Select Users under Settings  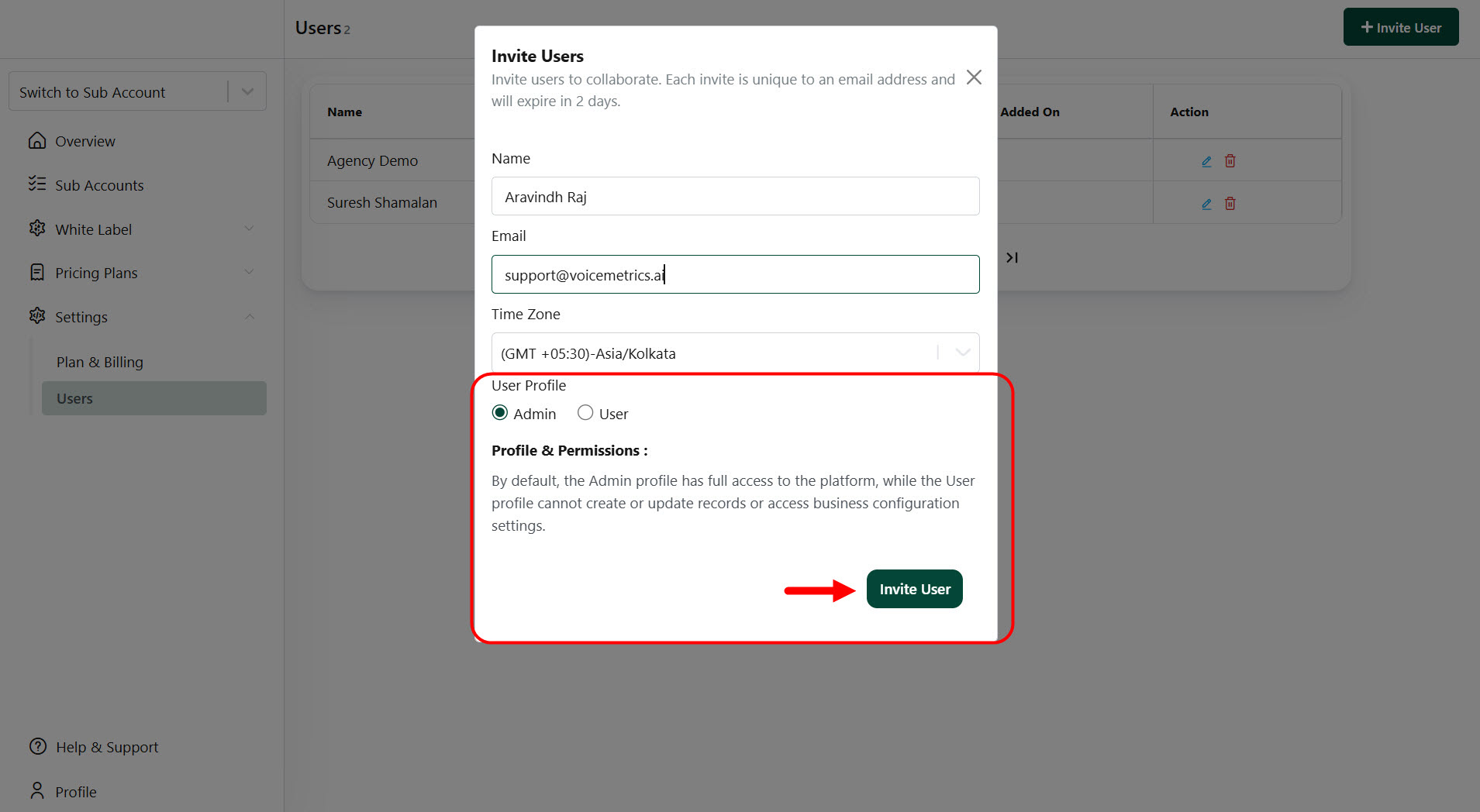coord(154,398)
